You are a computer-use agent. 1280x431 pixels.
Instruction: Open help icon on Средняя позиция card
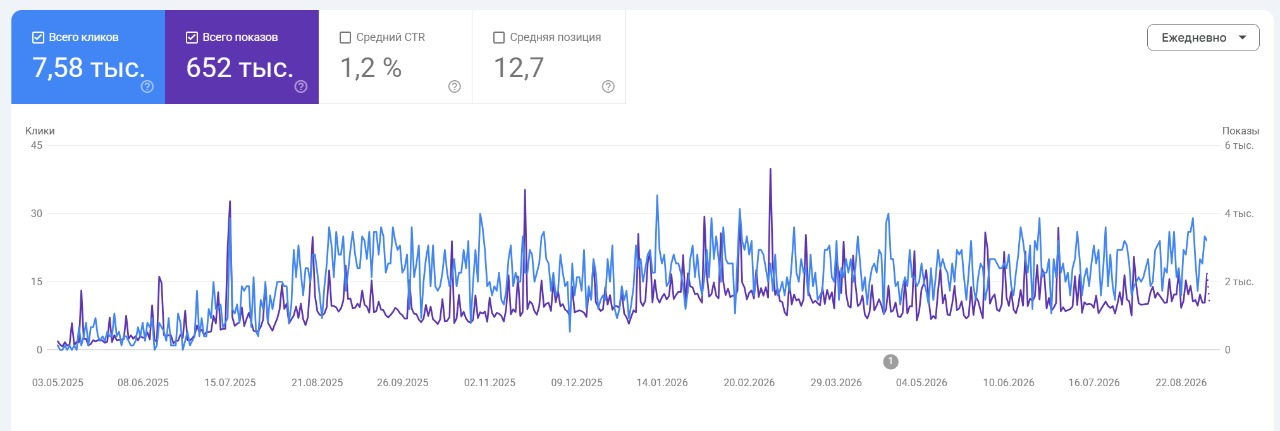coord(608,87)
